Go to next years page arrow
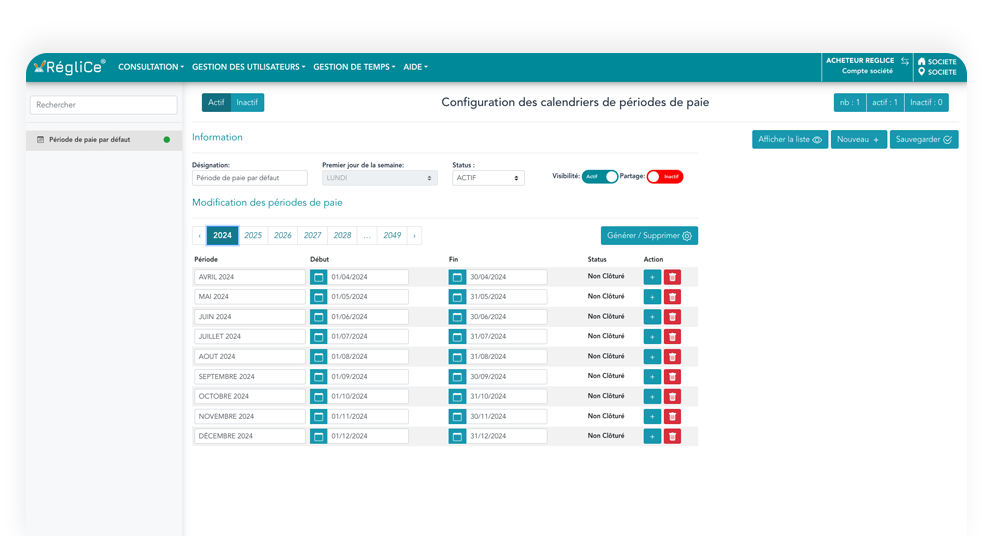The image size is (1000, 536). point(415,235)
